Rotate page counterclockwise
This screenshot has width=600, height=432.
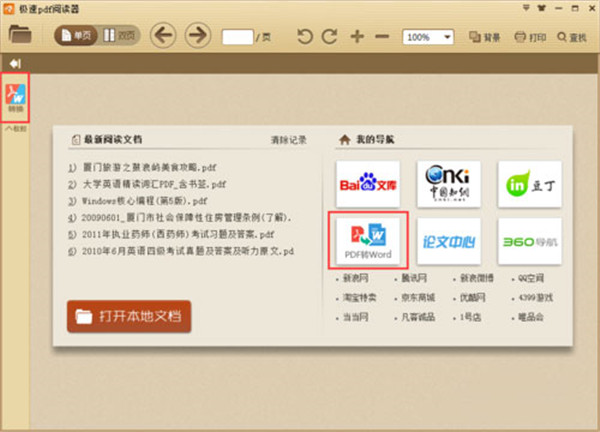click(304, 37)
